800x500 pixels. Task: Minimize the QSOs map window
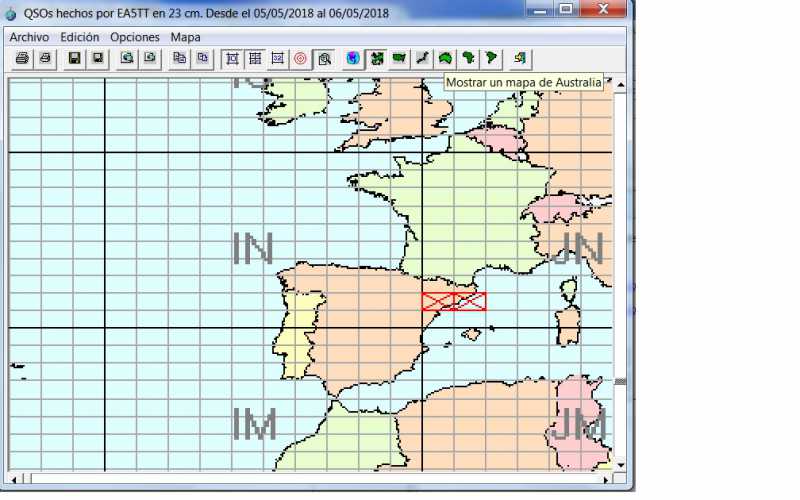coord(541,10)
